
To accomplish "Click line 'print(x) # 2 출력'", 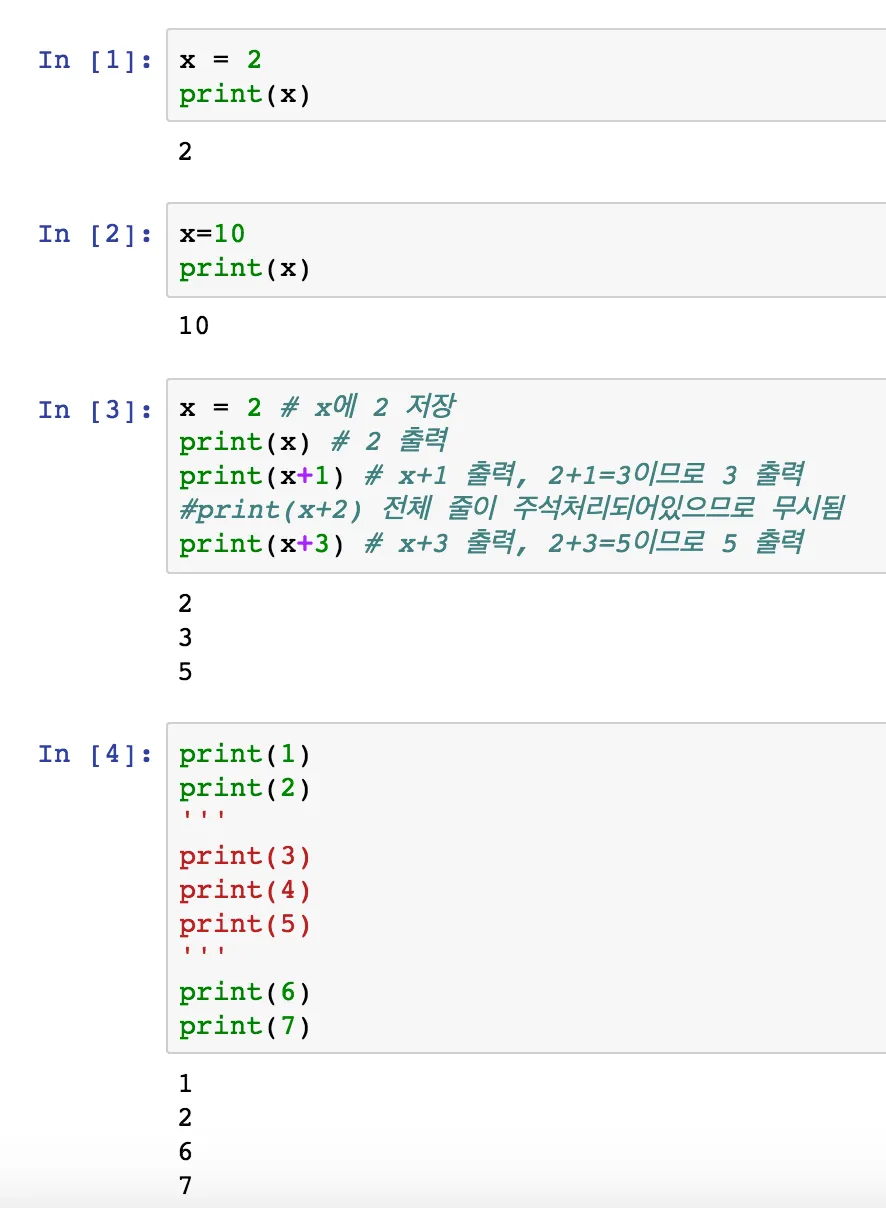I will 313,441.
